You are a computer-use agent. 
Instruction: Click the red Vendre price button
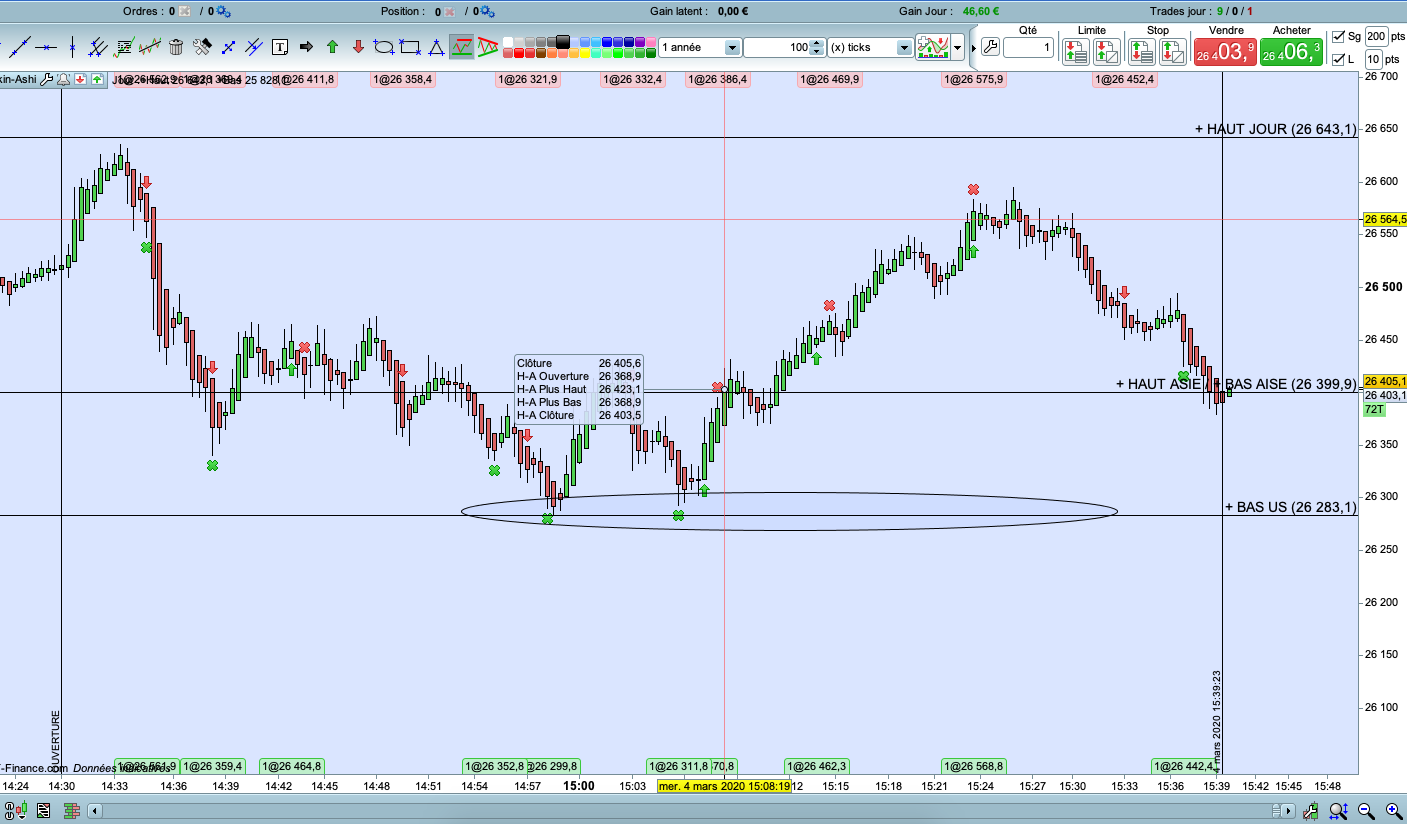point(1225,51)
